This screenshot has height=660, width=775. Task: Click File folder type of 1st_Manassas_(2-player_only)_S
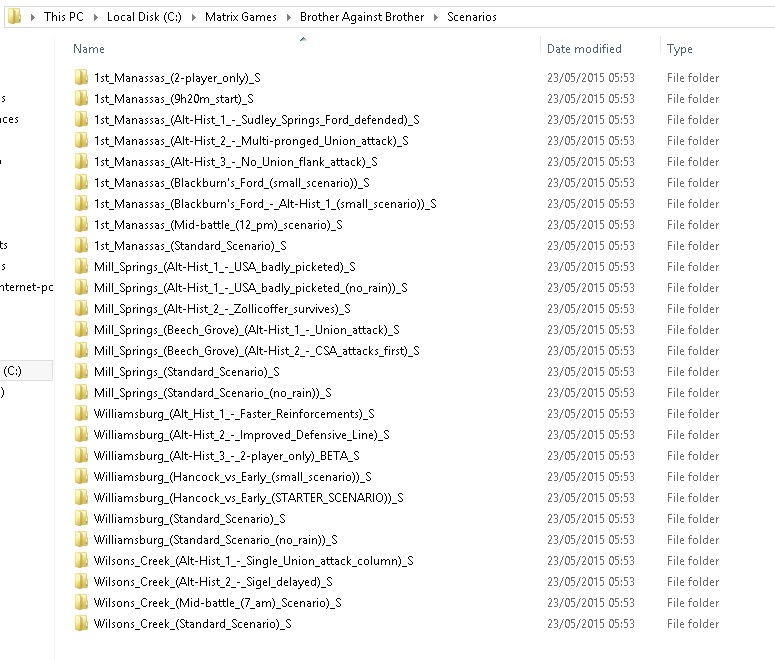pos(693,78)
